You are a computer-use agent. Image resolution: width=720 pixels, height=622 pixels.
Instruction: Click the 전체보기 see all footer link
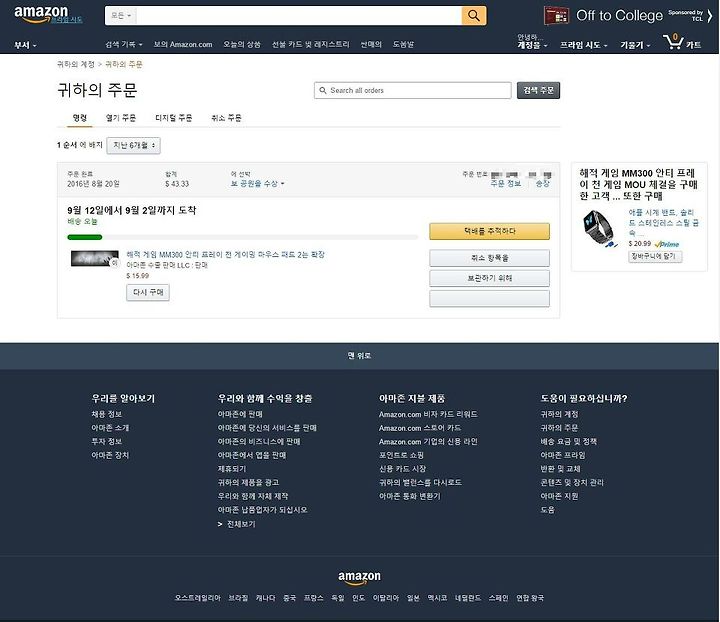[x=241, y=524]
